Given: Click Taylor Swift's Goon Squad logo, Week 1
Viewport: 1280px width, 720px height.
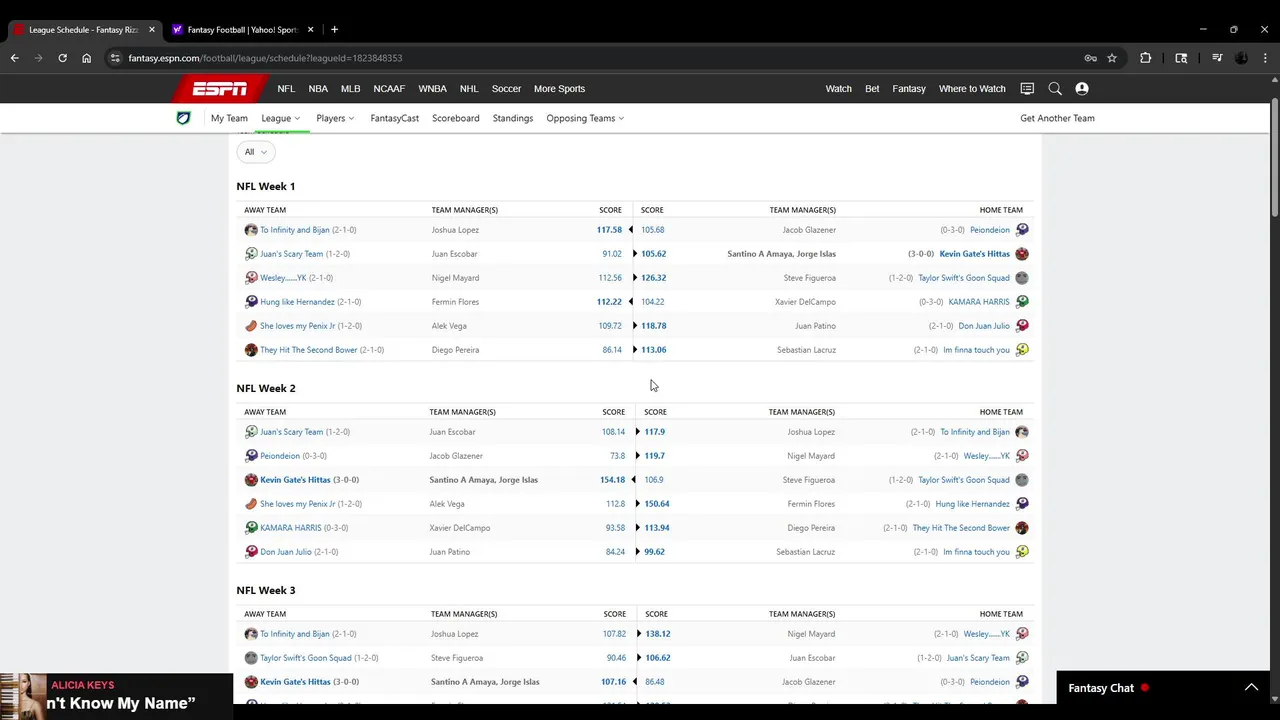Looking at the screenshot, I should [x=1022, y=278].
